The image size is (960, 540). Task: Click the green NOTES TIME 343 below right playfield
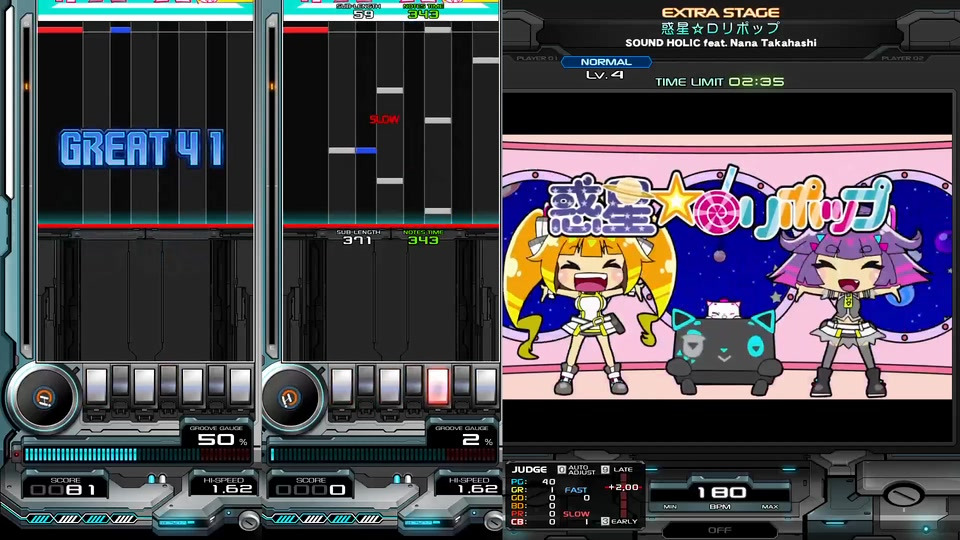click(x=423, y=240)
